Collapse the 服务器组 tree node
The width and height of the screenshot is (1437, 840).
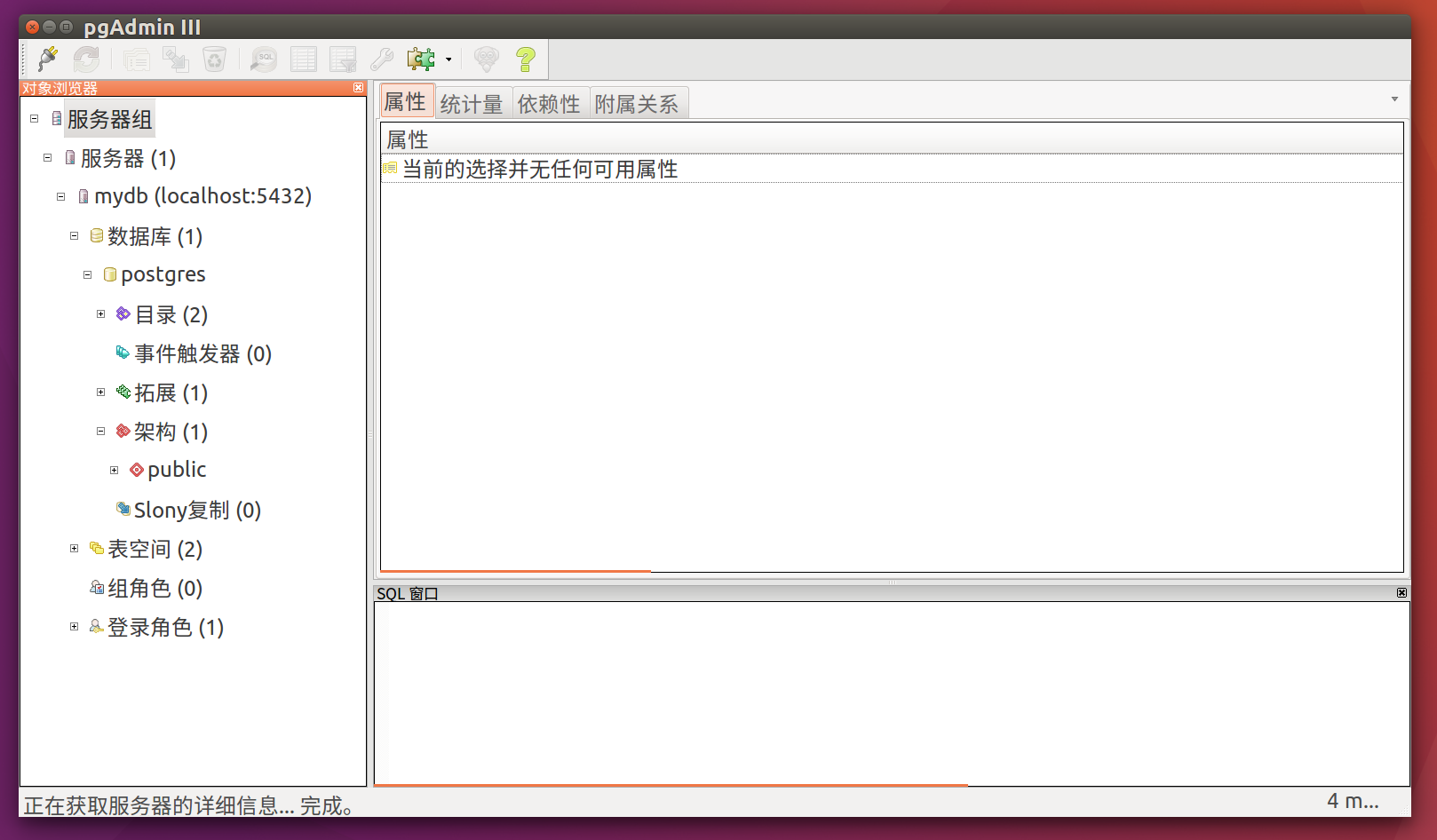pos(35,118)
